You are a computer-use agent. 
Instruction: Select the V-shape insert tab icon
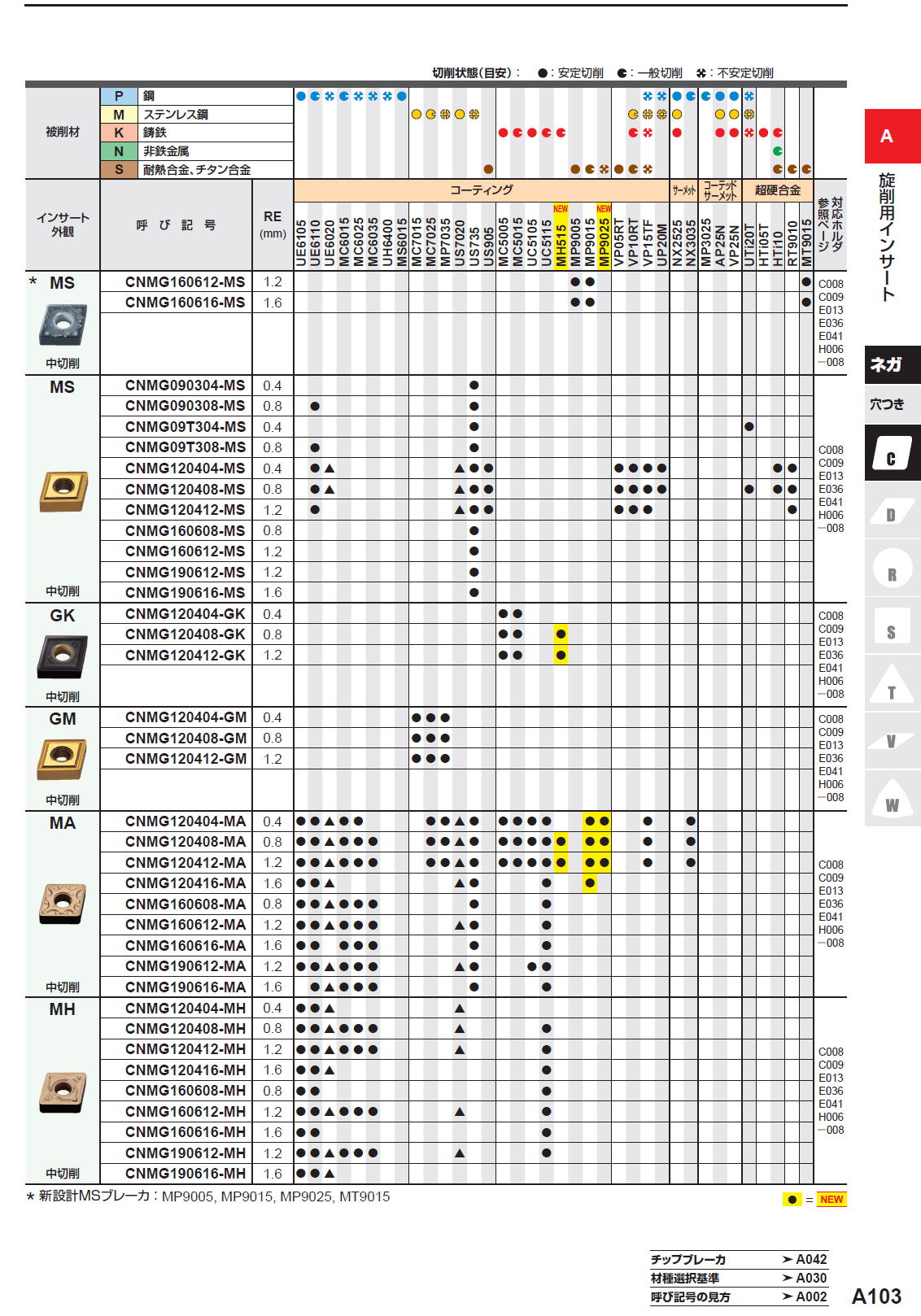point(892,742)
